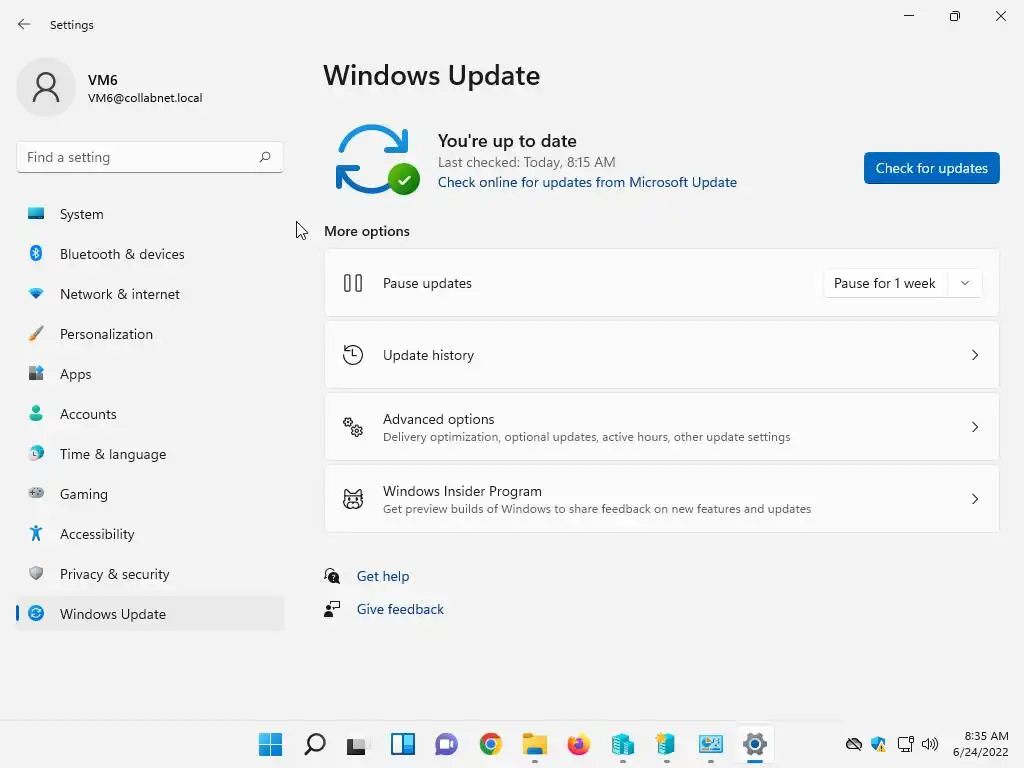Viewport: 1024px width, 768px height.
Task: Click the Settings gear icon in taskbar
Action: 754,744
